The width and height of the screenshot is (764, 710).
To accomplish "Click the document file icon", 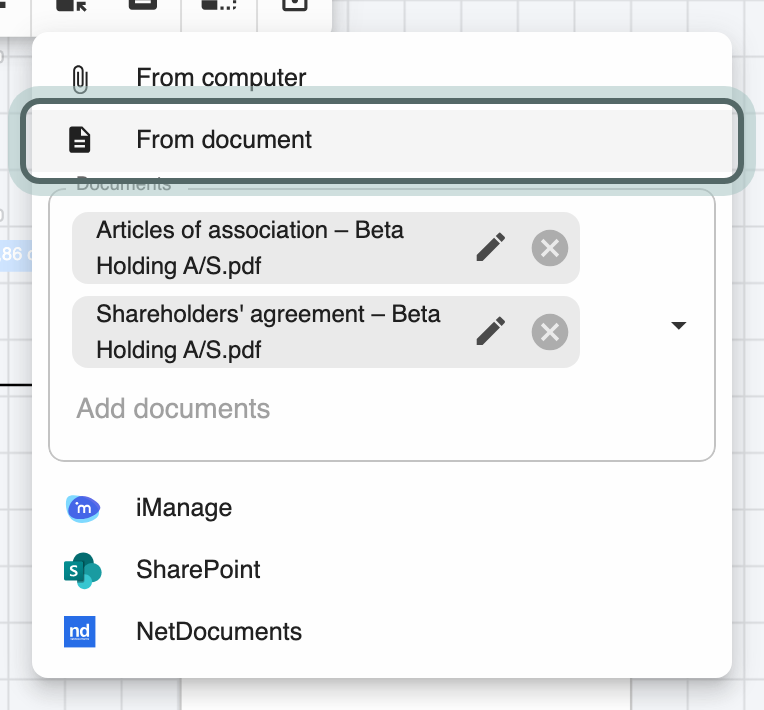I will pos(80,140).
